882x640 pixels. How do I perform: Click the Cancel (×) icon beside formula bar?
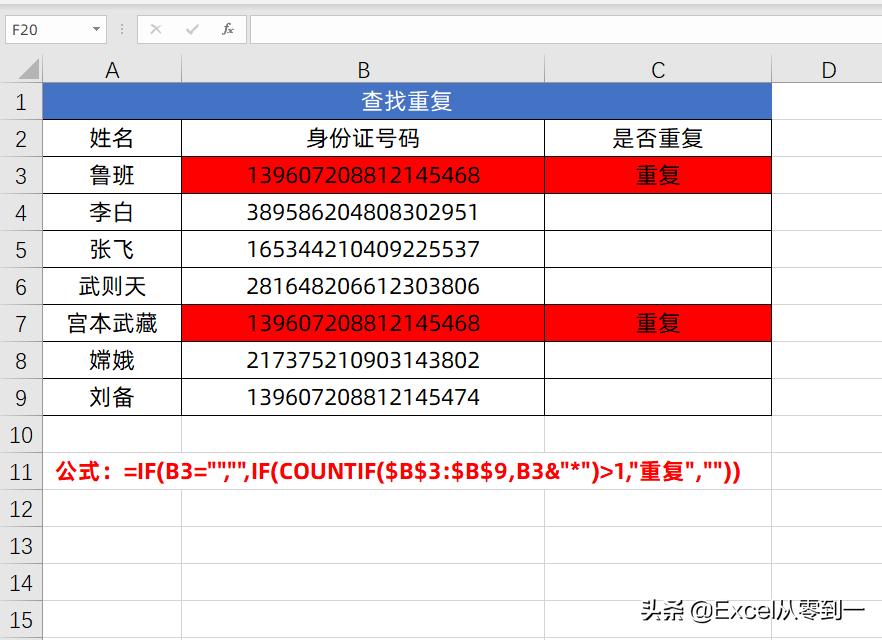click(156, 29)
